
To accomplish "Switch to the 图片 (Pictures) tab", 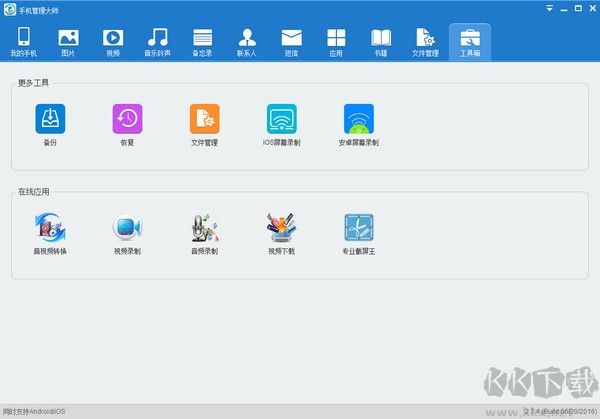I will click(68, 42).
